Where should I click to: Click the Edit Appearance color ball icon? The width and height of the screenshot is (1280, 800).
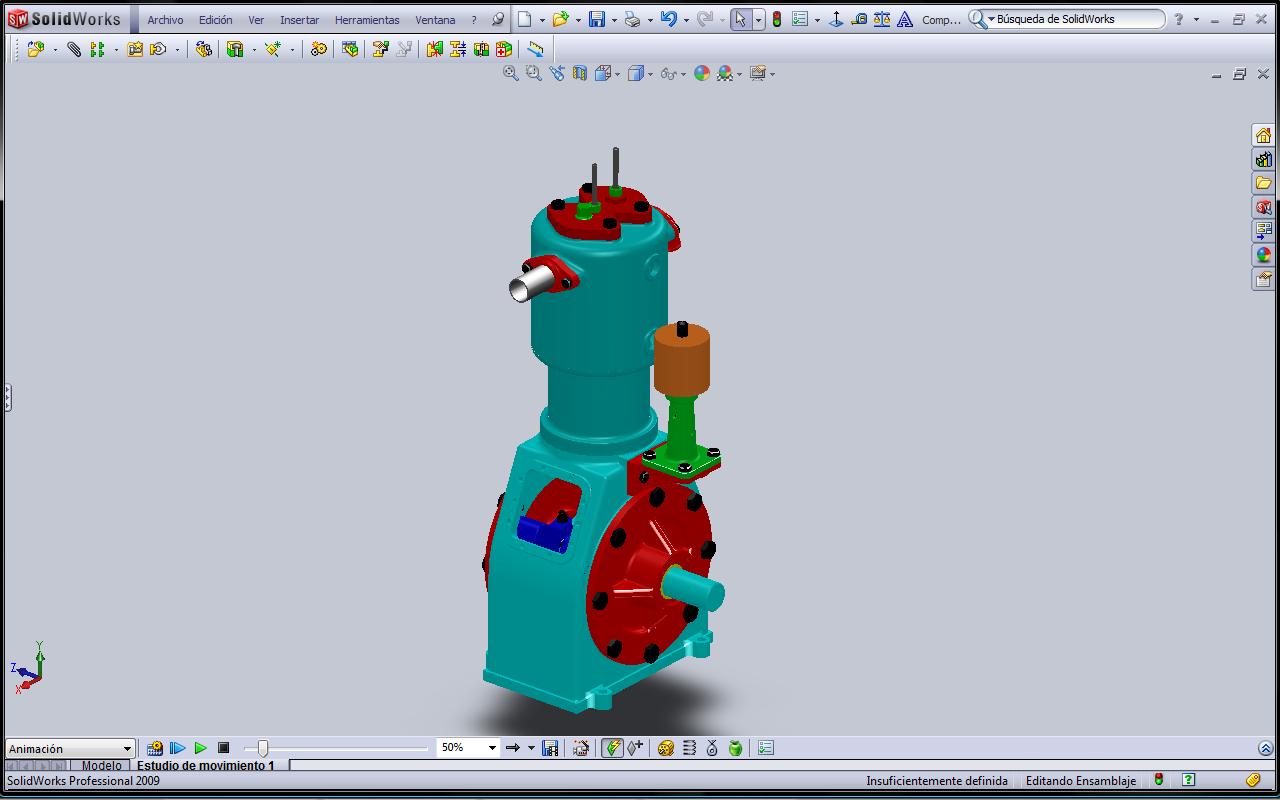pos(701,73)
